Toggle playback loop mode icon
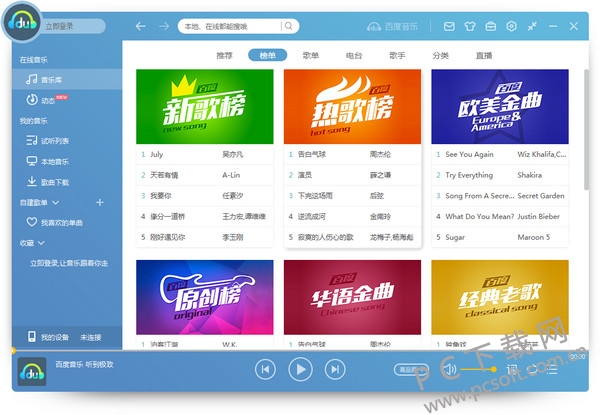Viewport: 600px width, 415px height. click(x=532, y=369)
